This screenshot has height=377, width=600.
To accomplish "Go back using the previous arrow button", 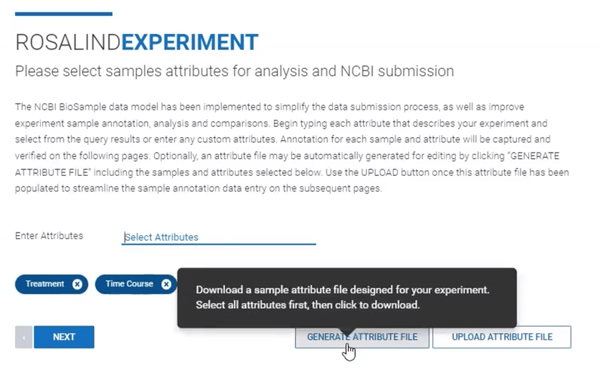I will [x=23, y=337].
